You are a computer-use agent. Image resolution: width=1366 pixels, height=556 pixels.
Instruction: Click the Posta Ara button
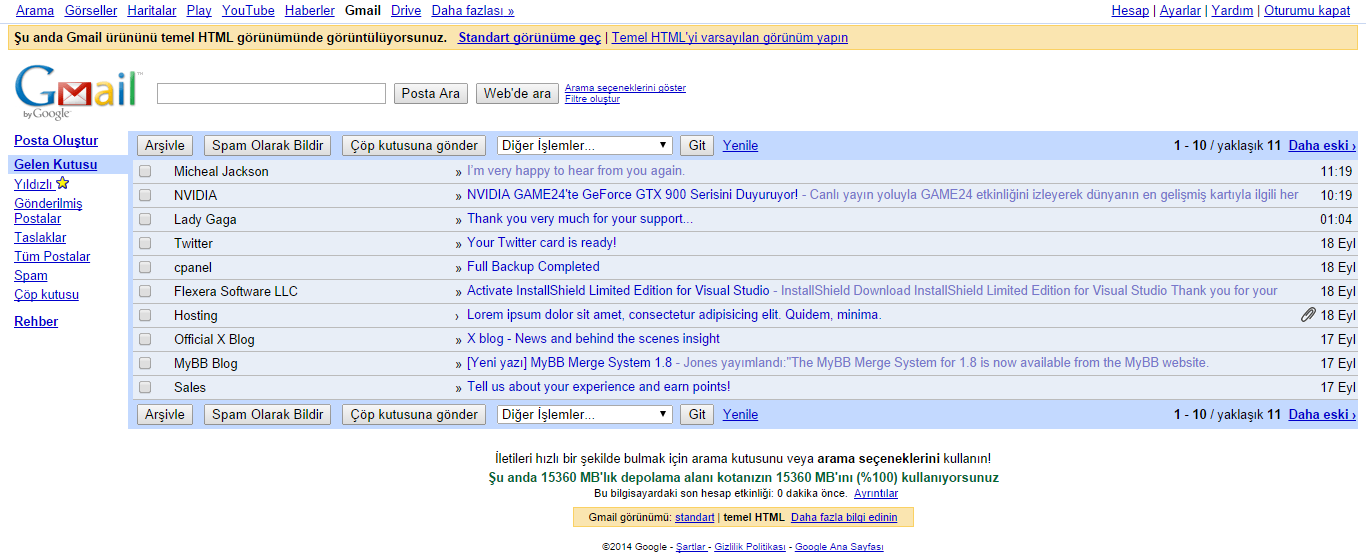pos(431,93)
